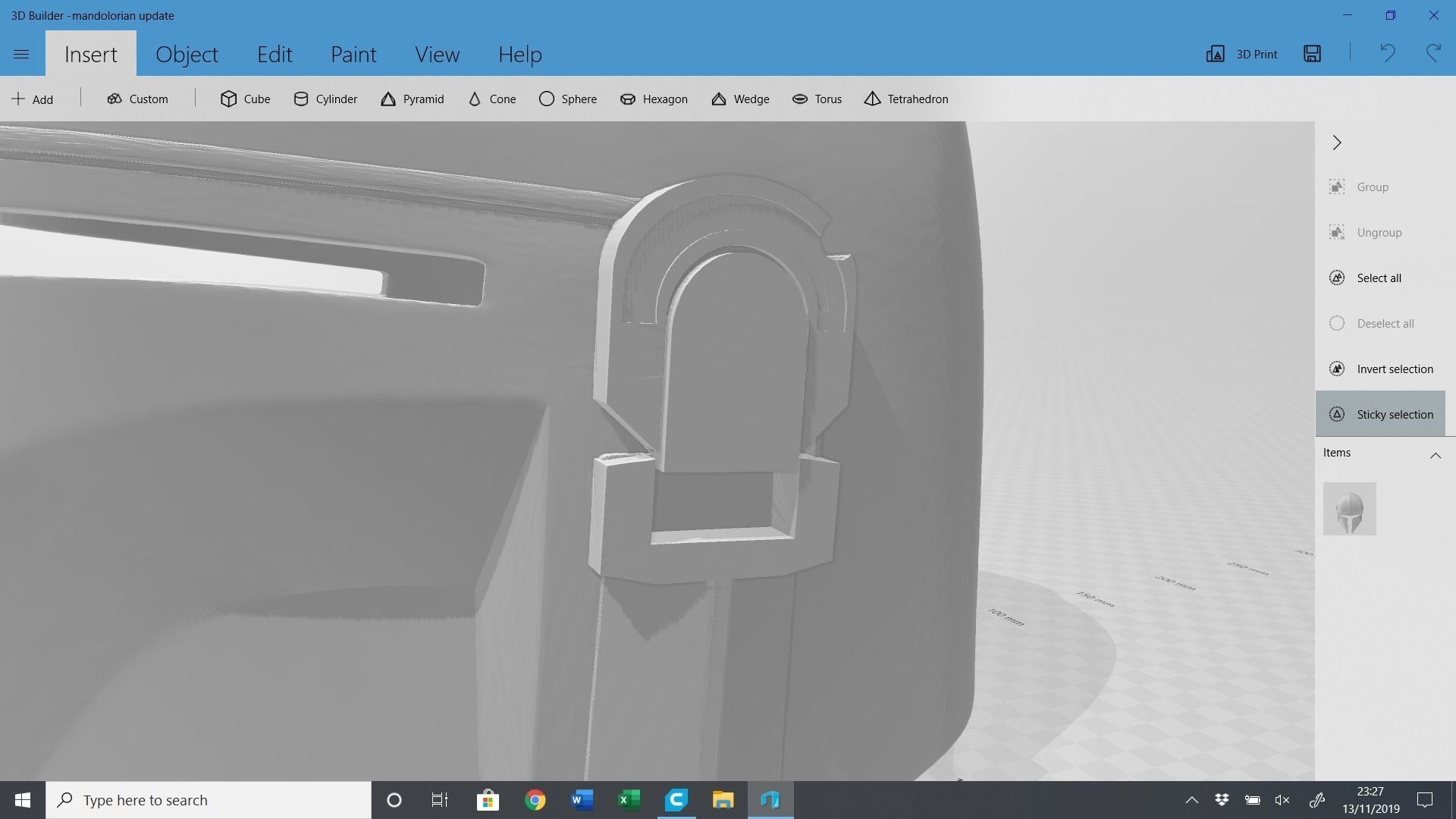Insert a Cone shape
The image size is (1456, 819).
click(492, 99)
